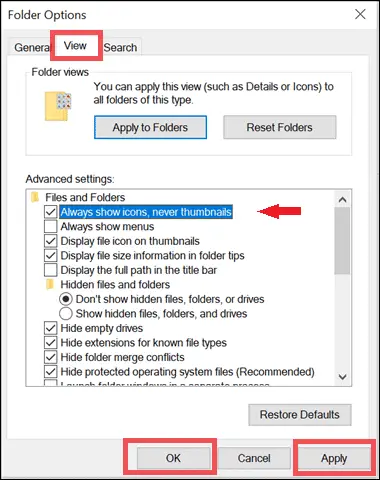Select Show hidden files, folders, and drives
Image resolution: width=380 pixels, height=480 pixels.
point(66,314)
